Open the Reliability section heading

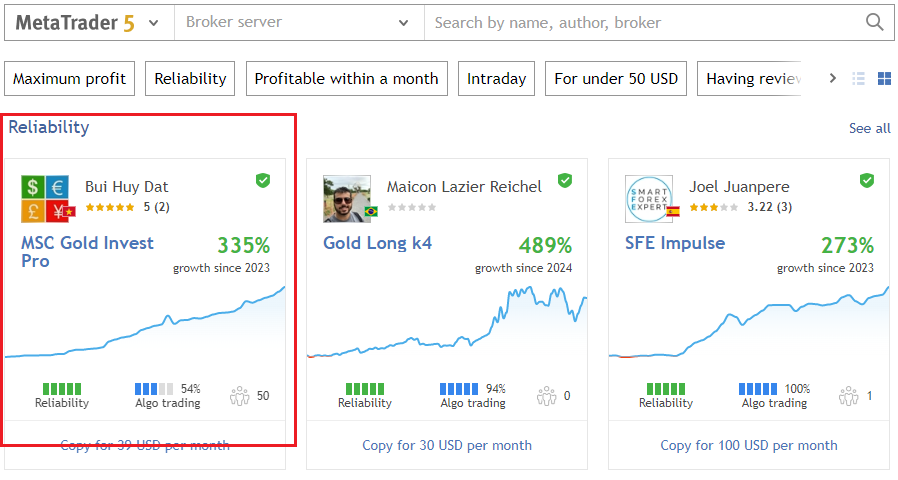click(x=49, y=127)
